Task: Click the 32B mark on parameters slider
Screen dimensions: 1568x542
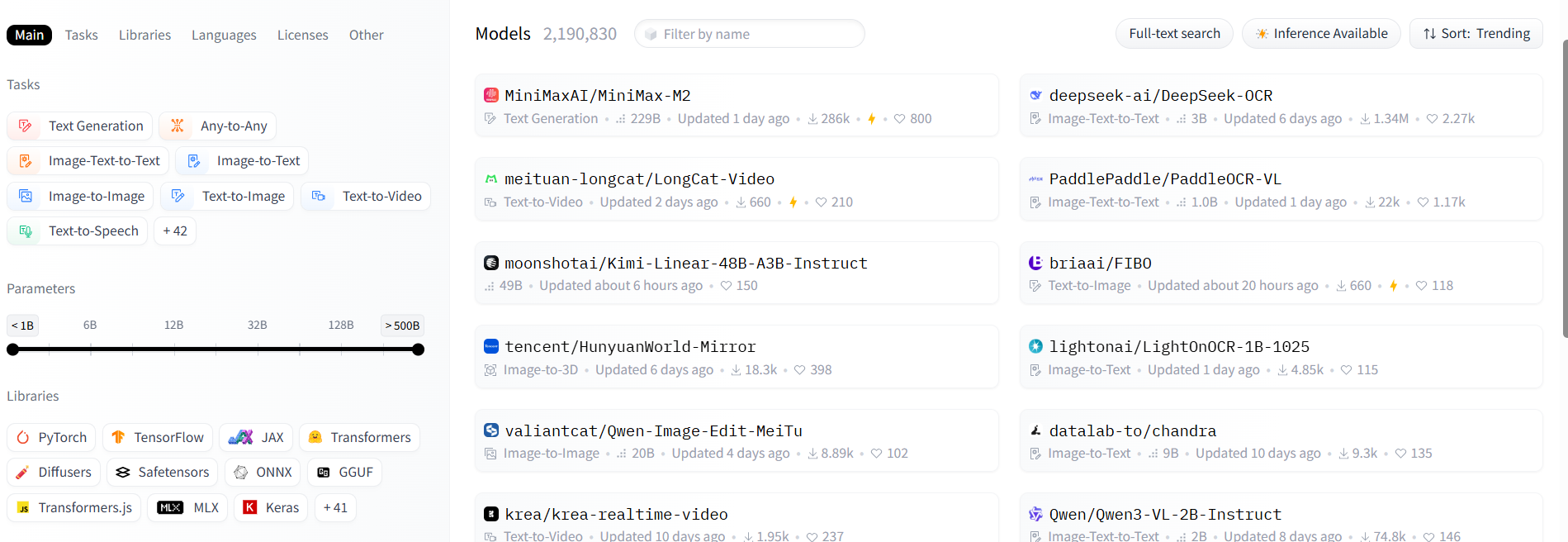Action: point(257,326)
